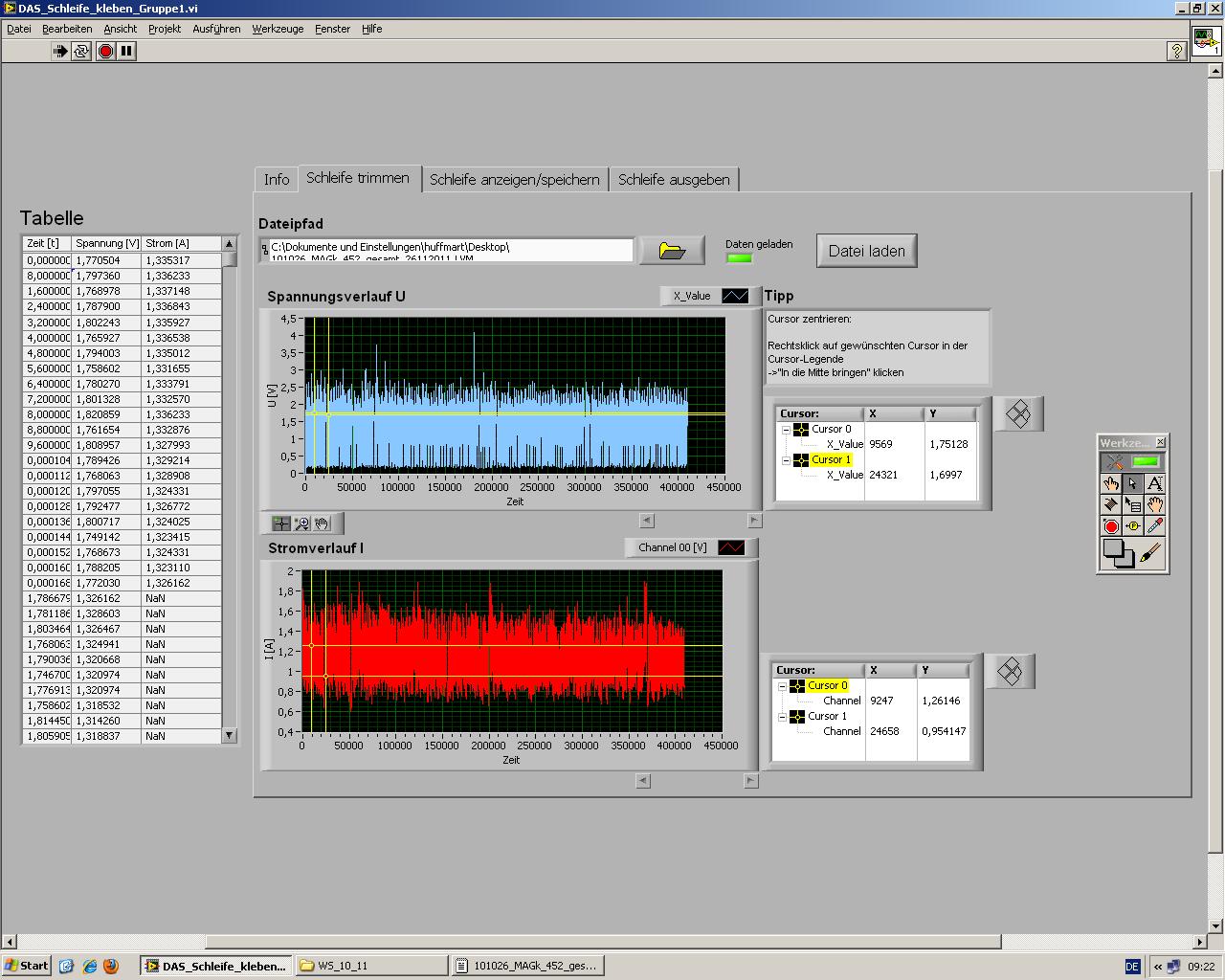Pause the running VI

click(126, 52)
